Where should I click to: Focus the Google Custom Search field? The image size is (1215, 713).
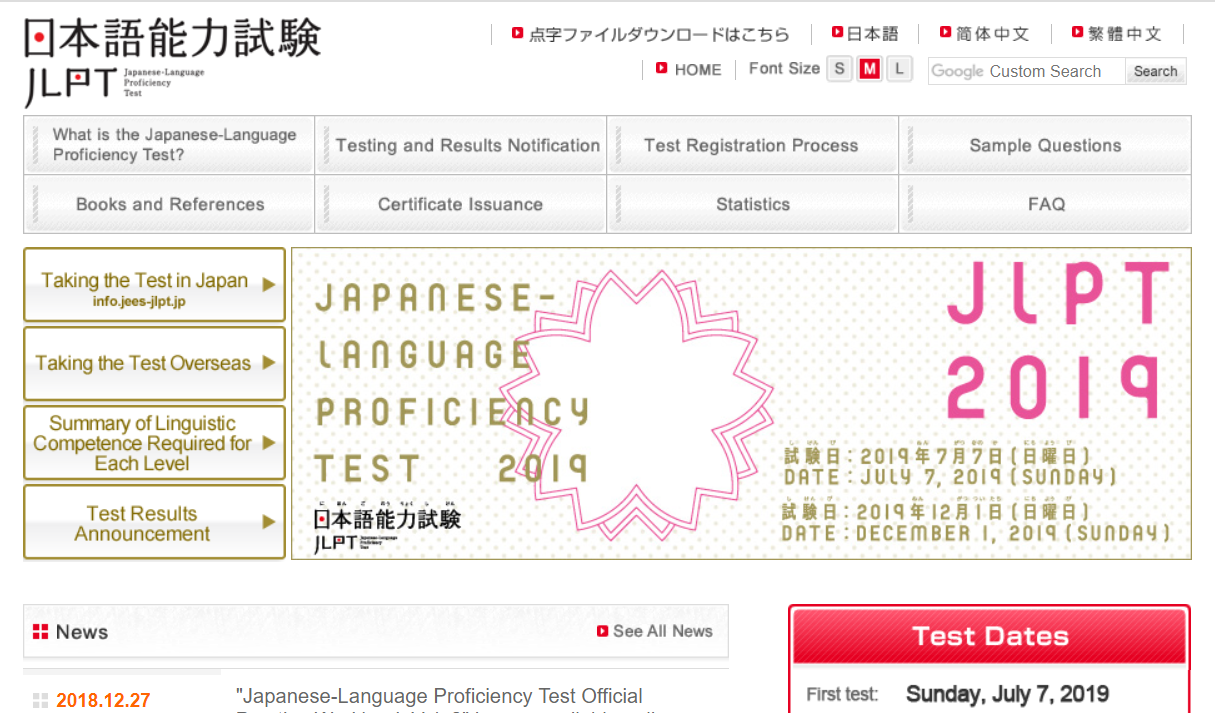pos(1026,71)
